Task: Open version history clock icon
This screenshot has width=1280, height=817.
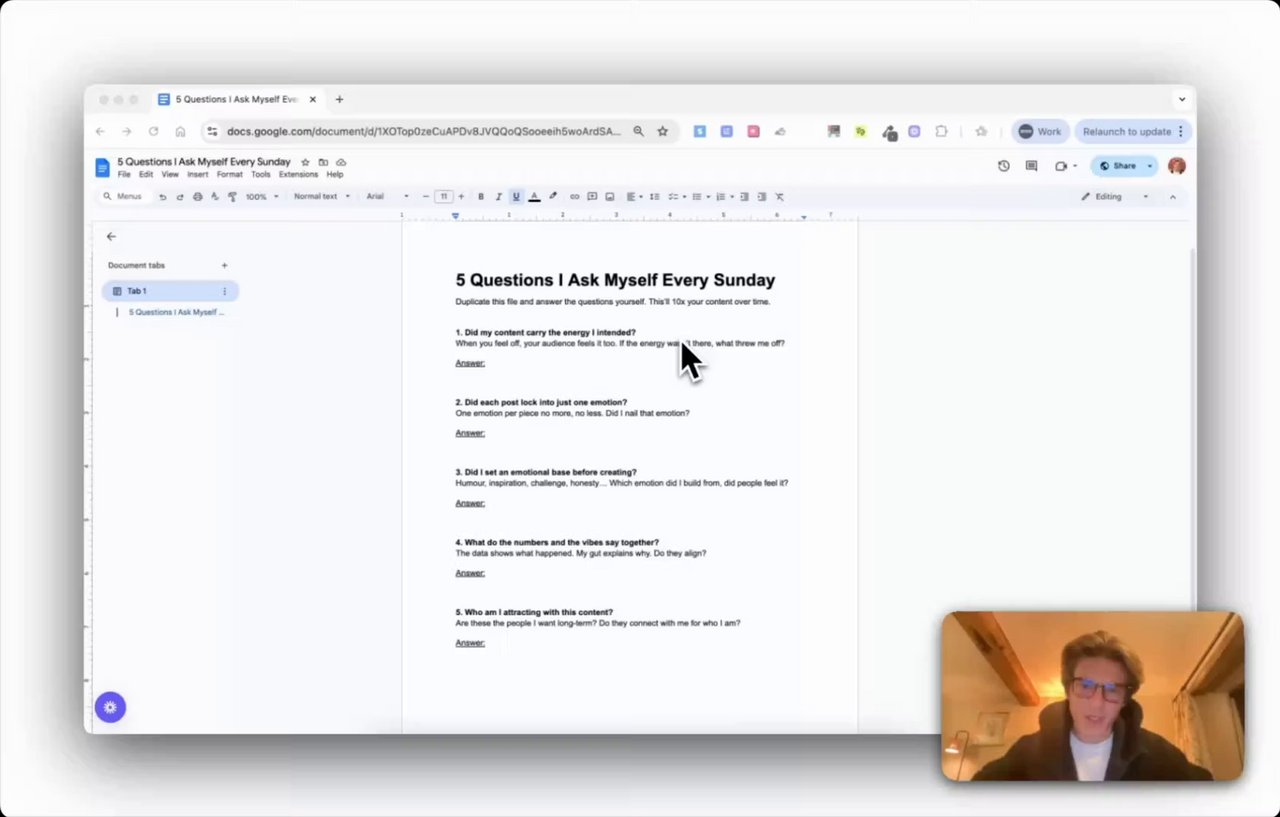Action: 1004,166
